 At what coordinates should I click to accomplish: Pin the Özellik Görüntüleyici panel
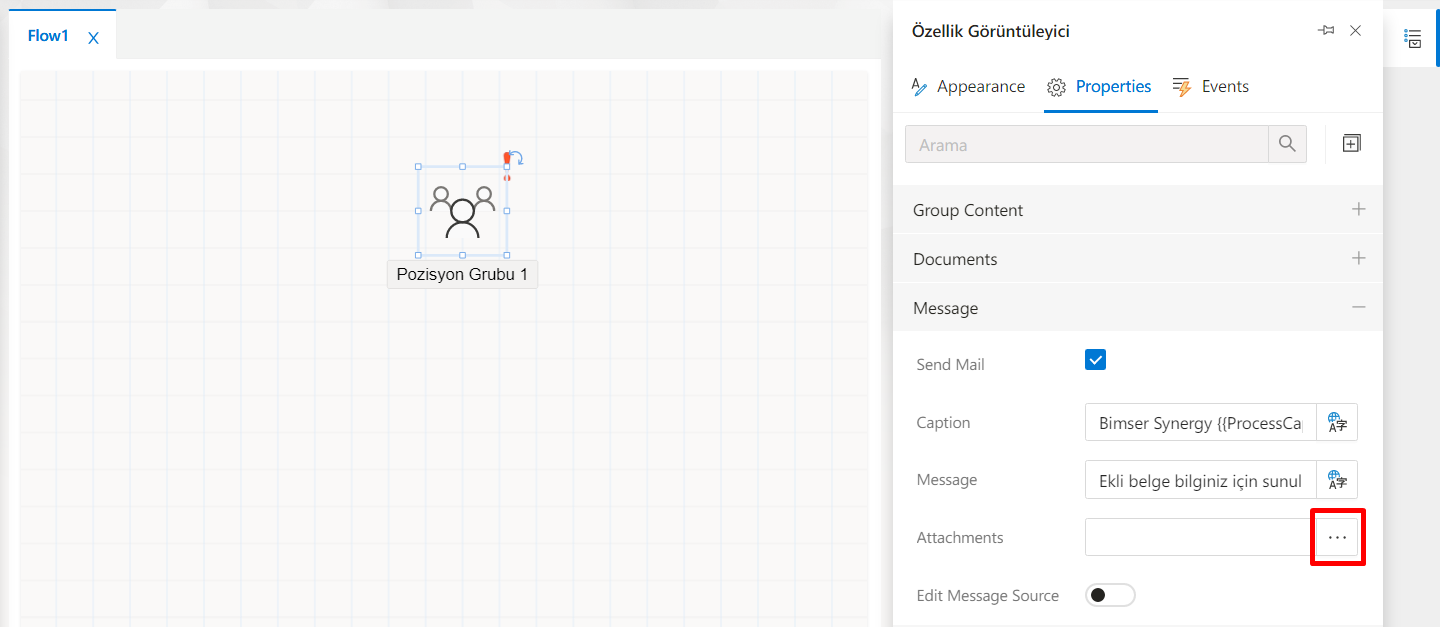coord(1326,31)
